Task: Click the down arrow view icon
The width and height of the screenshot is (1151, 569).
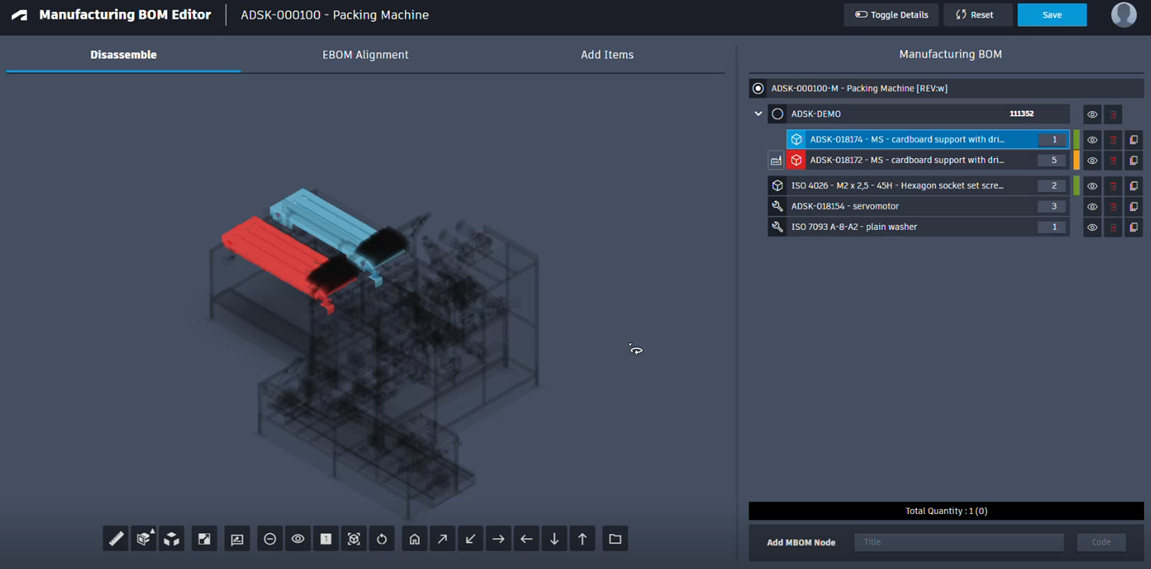Action: 554,539
